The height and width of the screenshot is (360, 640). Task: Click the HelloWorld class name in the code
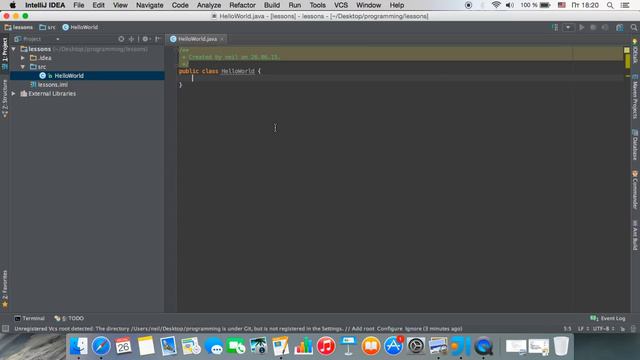pos(238,71)
